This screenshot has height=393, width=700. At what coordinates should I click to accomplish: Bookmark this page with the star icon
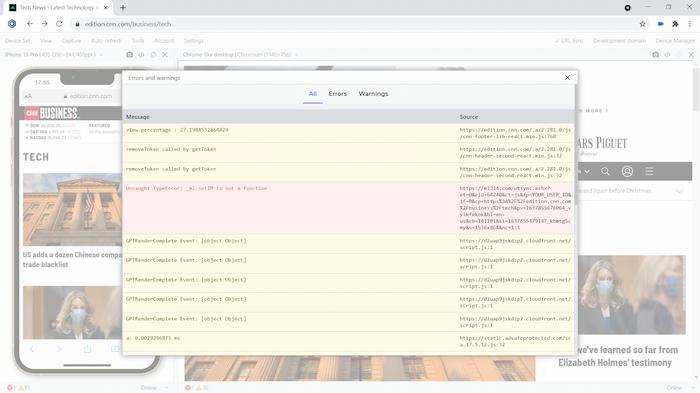point(642,24)
